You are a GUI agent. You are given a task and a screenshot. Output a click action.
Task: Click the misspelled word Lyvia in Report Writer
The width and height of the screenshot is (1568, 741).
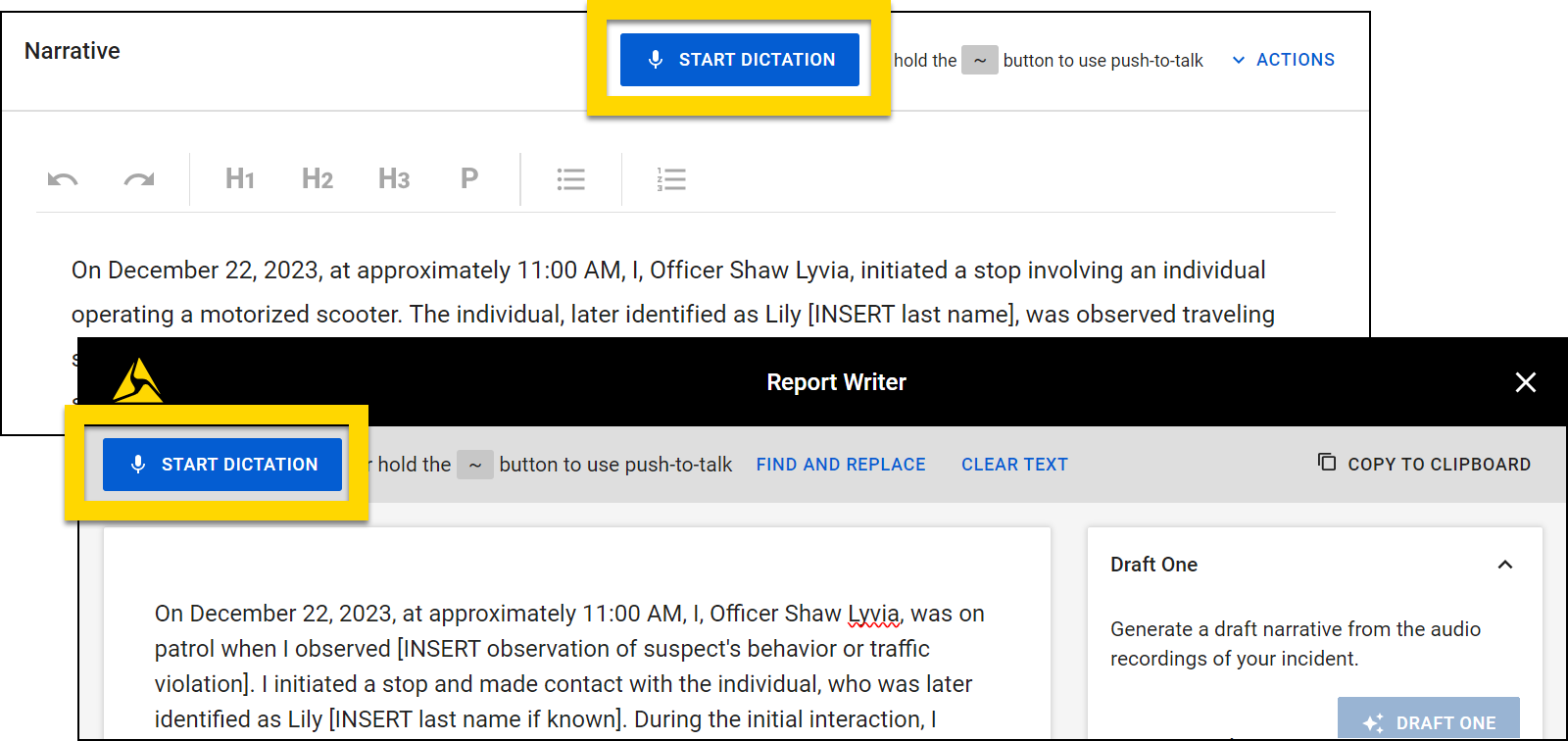[873, 615]
